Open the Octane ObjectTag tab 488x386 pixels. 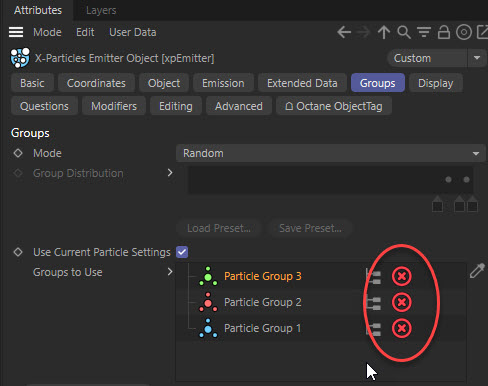334,106
